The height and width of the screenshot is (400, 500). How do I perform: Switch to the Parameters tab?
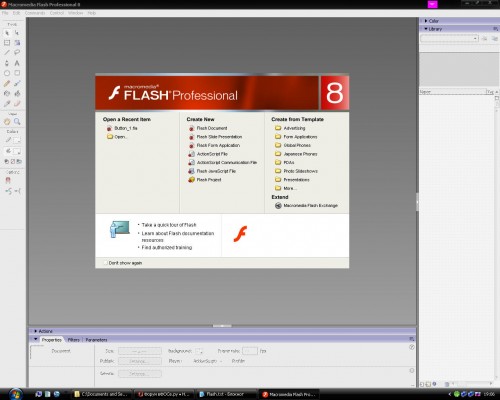pyautogui.click(x=96, y=340)
